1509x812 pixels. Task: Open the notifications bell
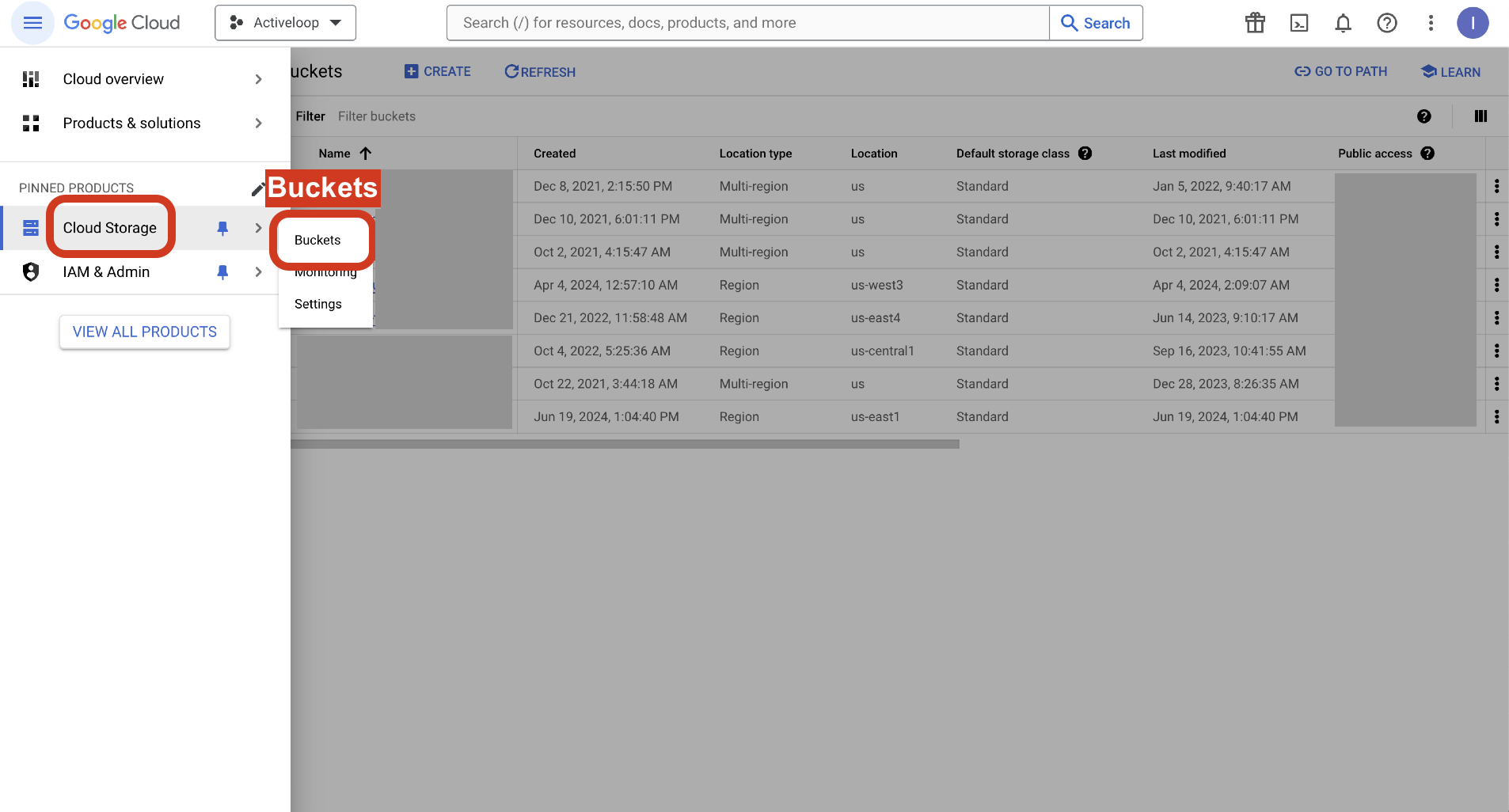1343,23
